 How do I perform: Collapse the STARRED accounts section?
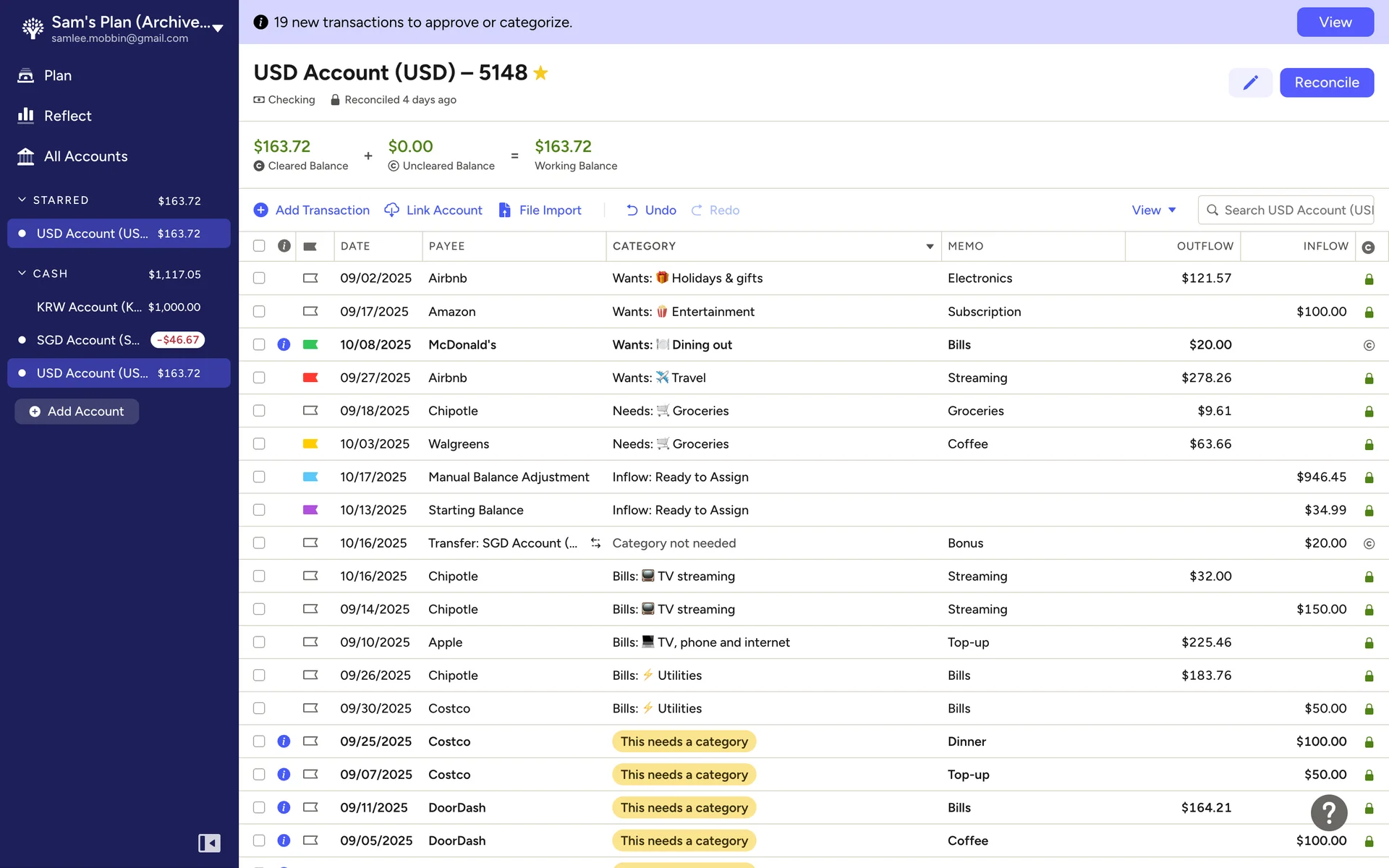pos(22,200)
